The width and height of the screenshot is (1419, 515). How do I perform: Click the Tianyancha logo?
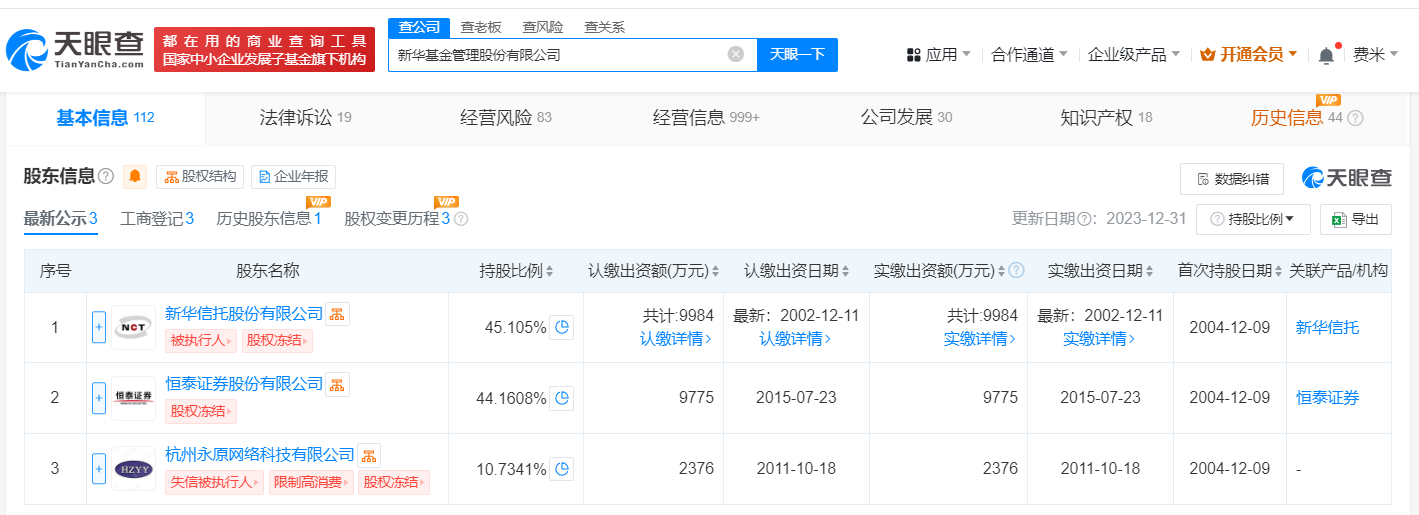pyautogui.click(x=76, y=50)
